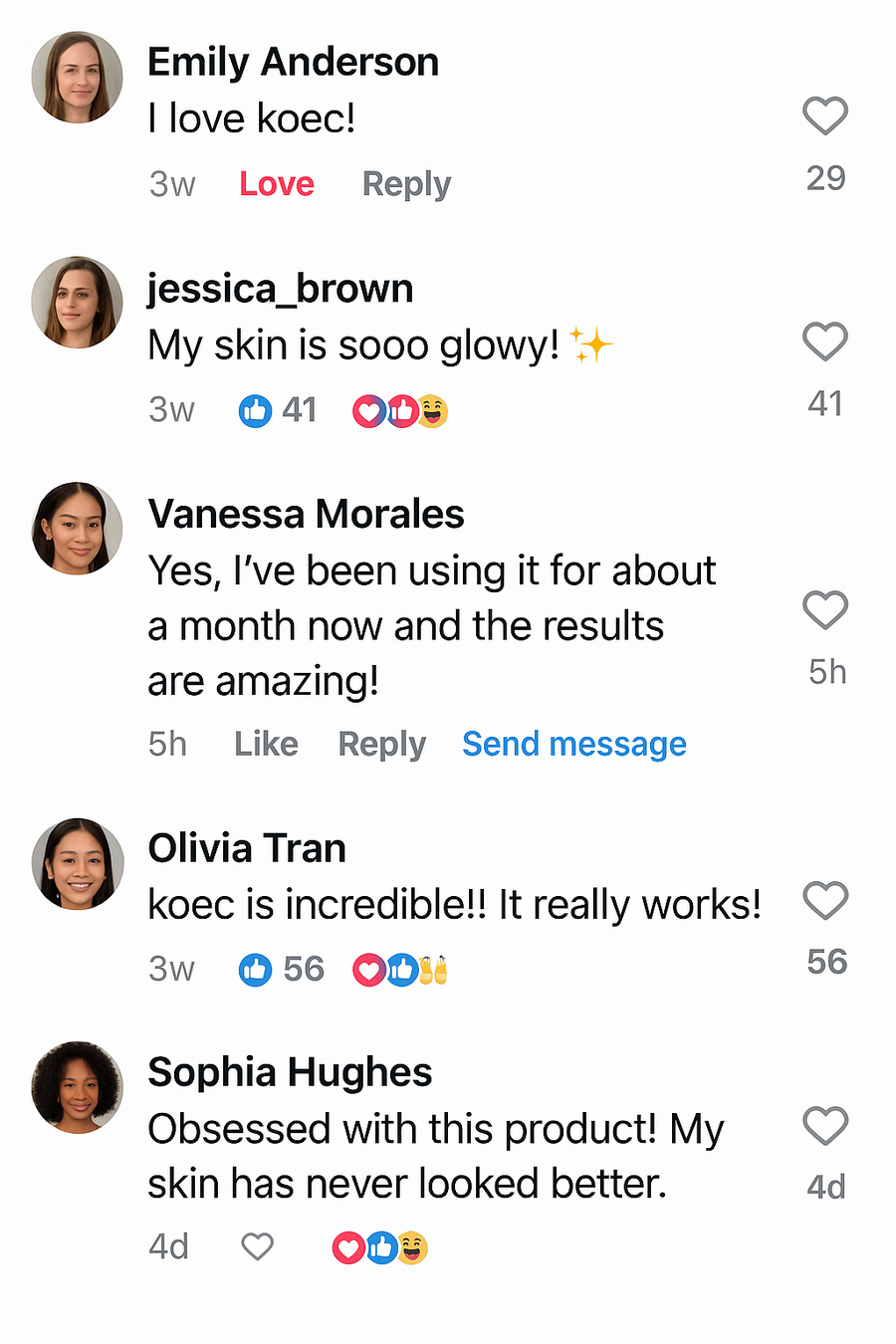
Task: Tap the heart next to Olivia Tran's comment
Action: click(x=824, y=901)
